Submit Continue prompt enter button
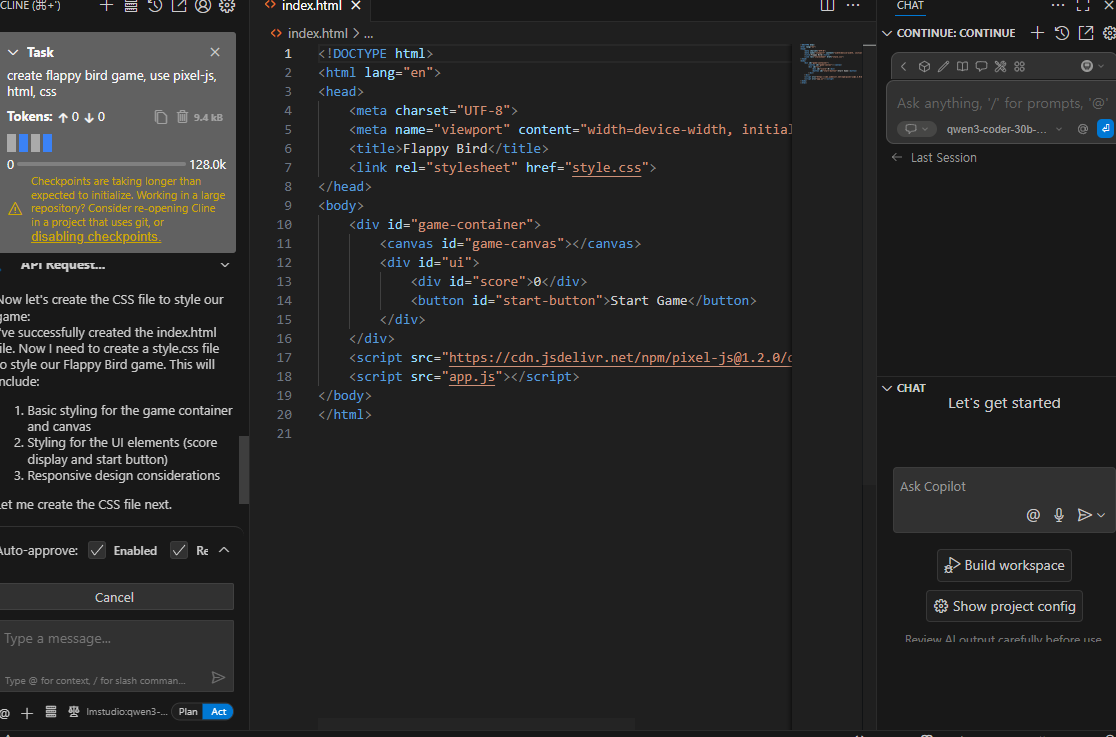 (1105, 129)
